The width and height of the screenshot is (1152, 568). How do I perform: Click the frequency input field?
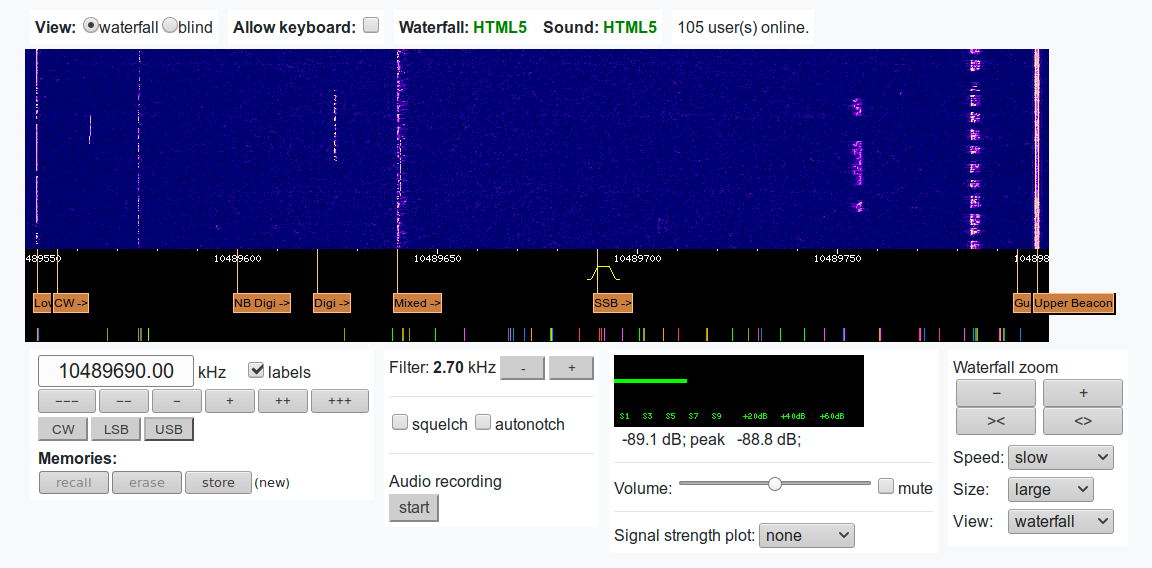116,371
